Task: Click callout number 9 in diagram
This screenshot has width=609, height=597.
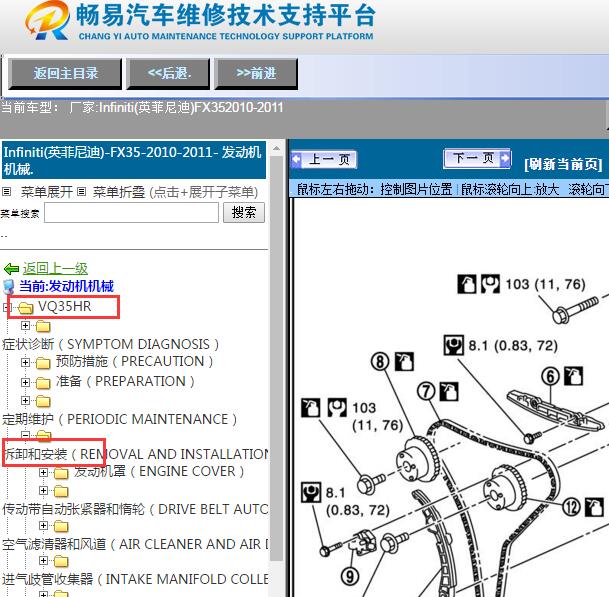Action: pos(349,576)
